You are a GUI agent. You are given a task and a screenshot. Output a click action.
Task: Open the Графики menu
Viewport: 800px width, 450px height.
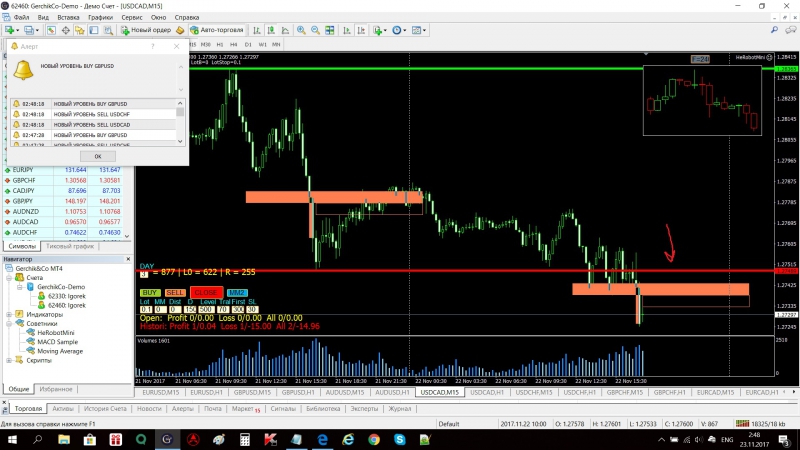[101, 17]
